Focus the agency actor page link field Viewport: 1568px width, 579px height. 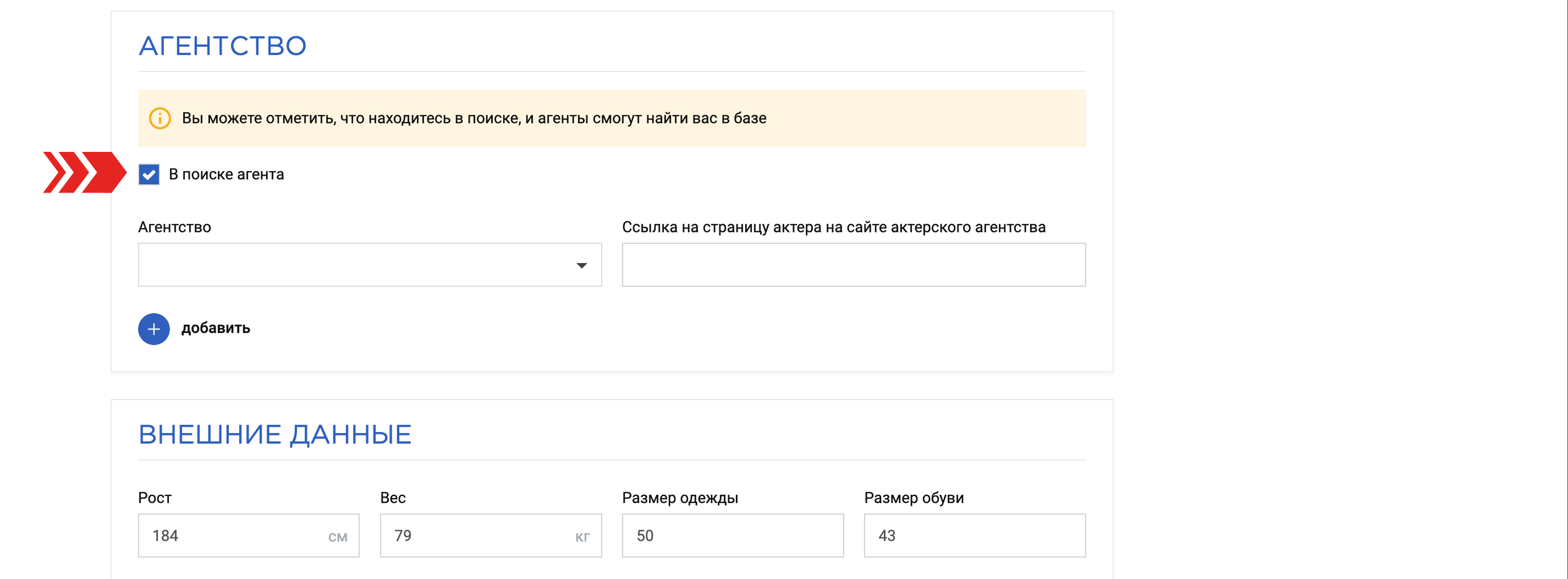[x=854, y=265]
